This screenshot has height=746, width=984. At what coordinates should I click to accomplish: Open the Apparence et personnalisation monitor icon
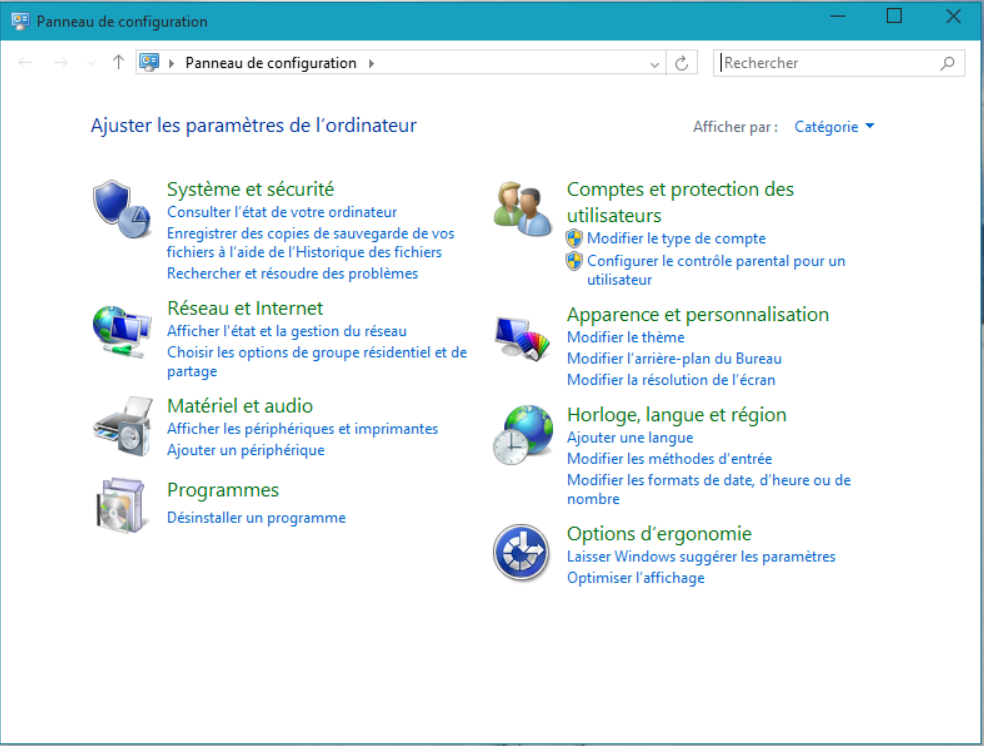click(x=522, y=338)
